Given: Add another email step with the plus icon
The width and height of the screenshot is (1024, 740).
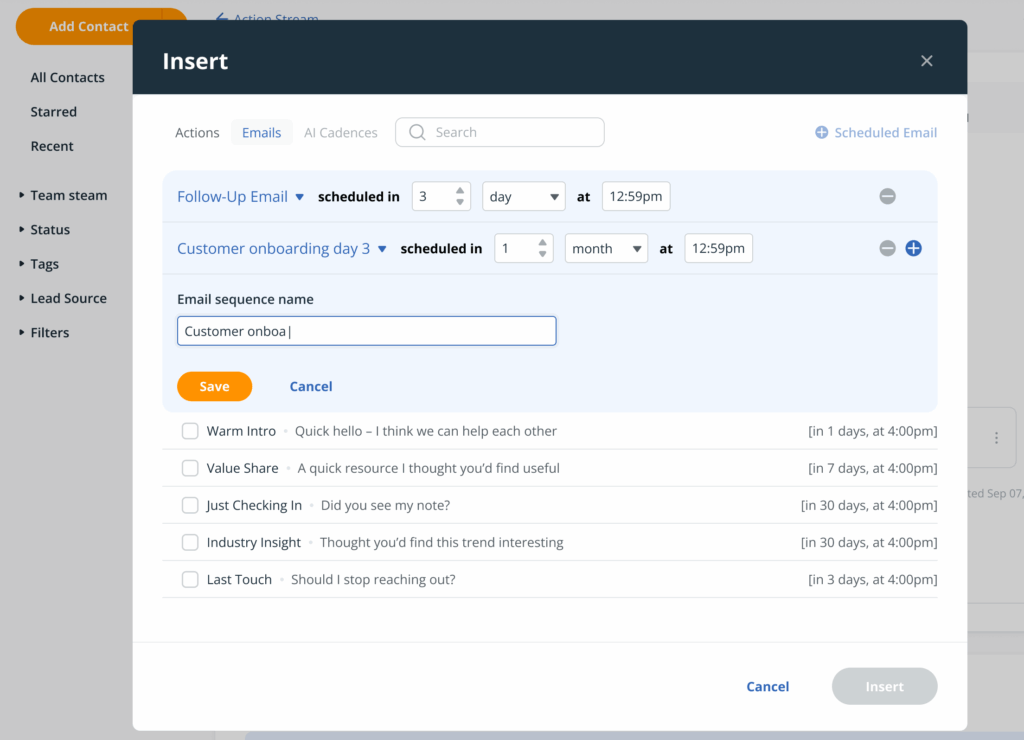Looking at the screenshot, I should [x=913, y=248].
